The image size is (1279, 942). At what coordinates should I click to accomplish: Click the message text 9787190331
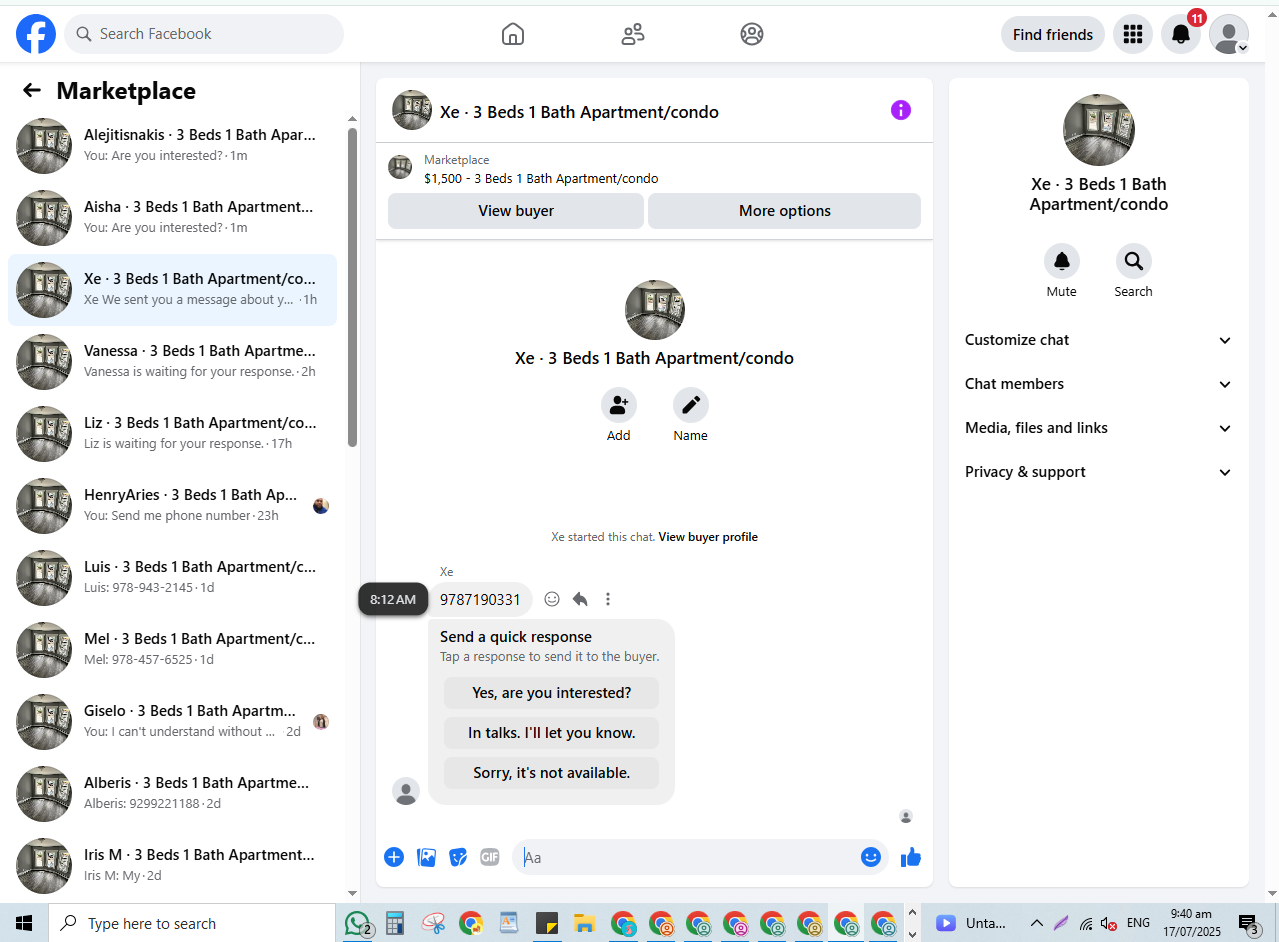point(480,600)
